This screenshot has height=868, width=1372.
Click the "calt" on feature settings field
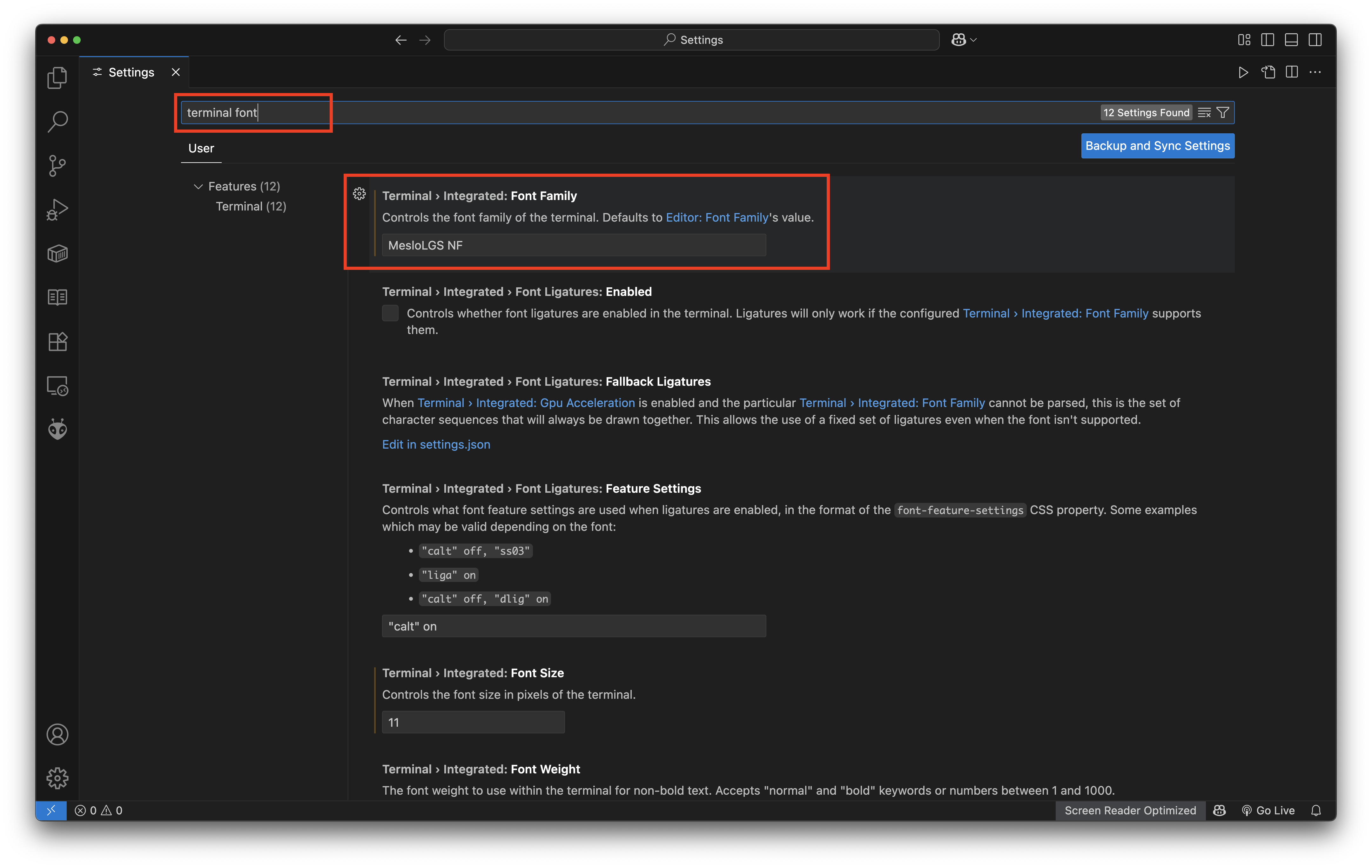tap(574, 626)
